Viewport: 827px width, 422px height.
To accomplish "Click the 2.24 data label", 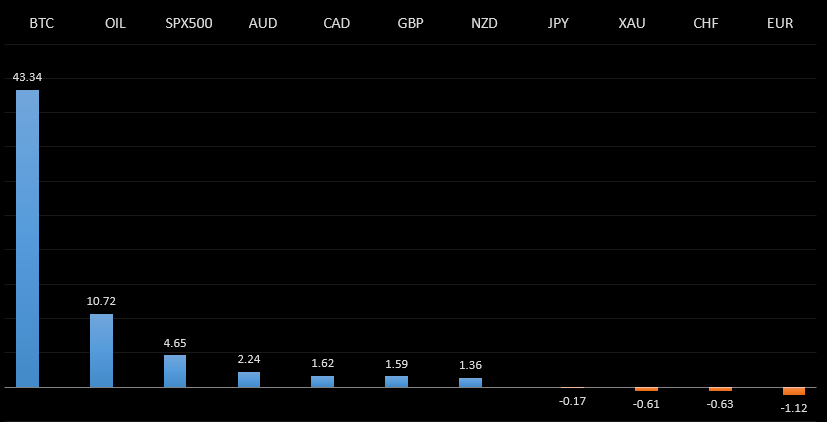I will 249,360.
